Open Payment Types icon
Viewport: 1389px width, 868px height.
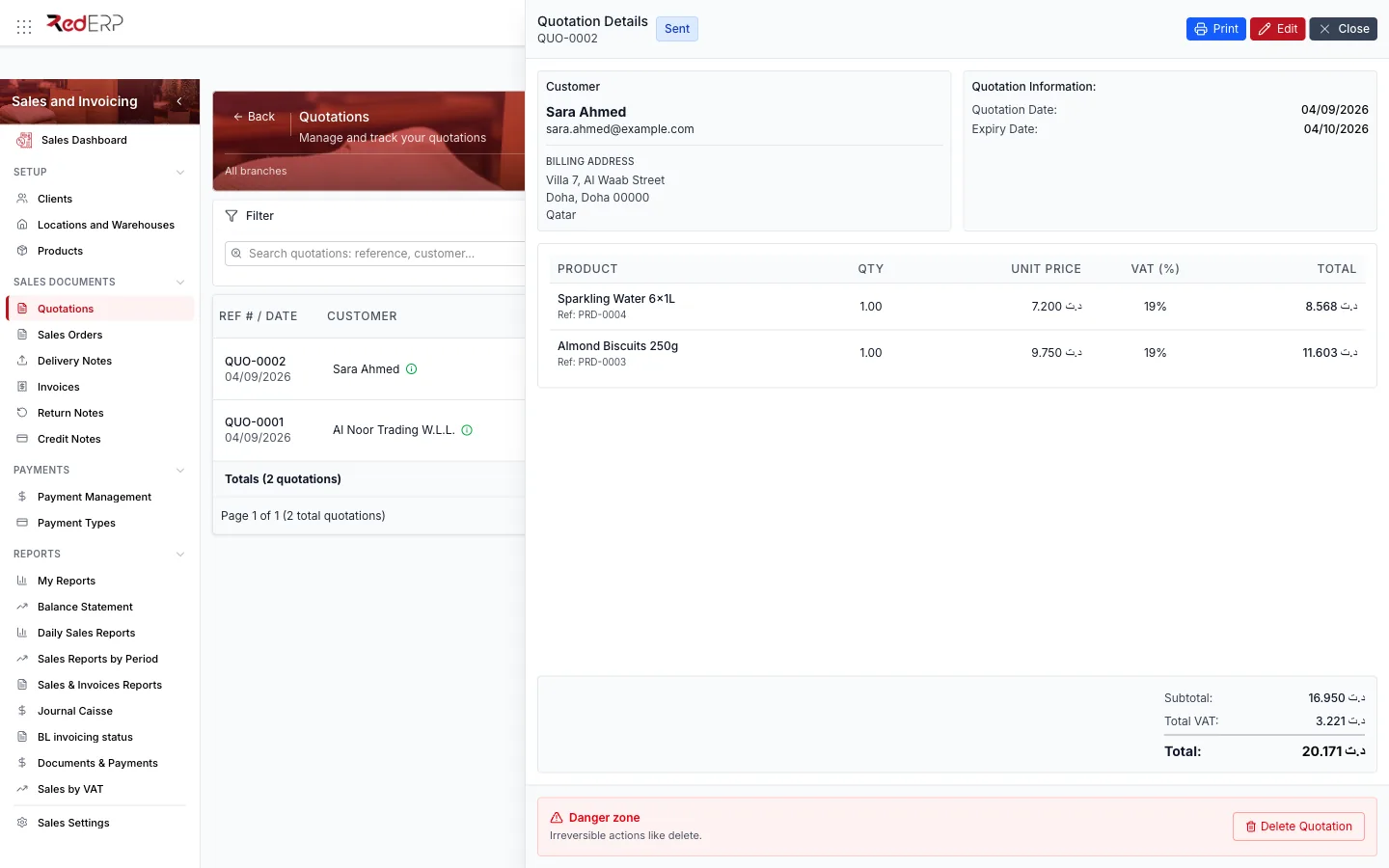(22, 523)
